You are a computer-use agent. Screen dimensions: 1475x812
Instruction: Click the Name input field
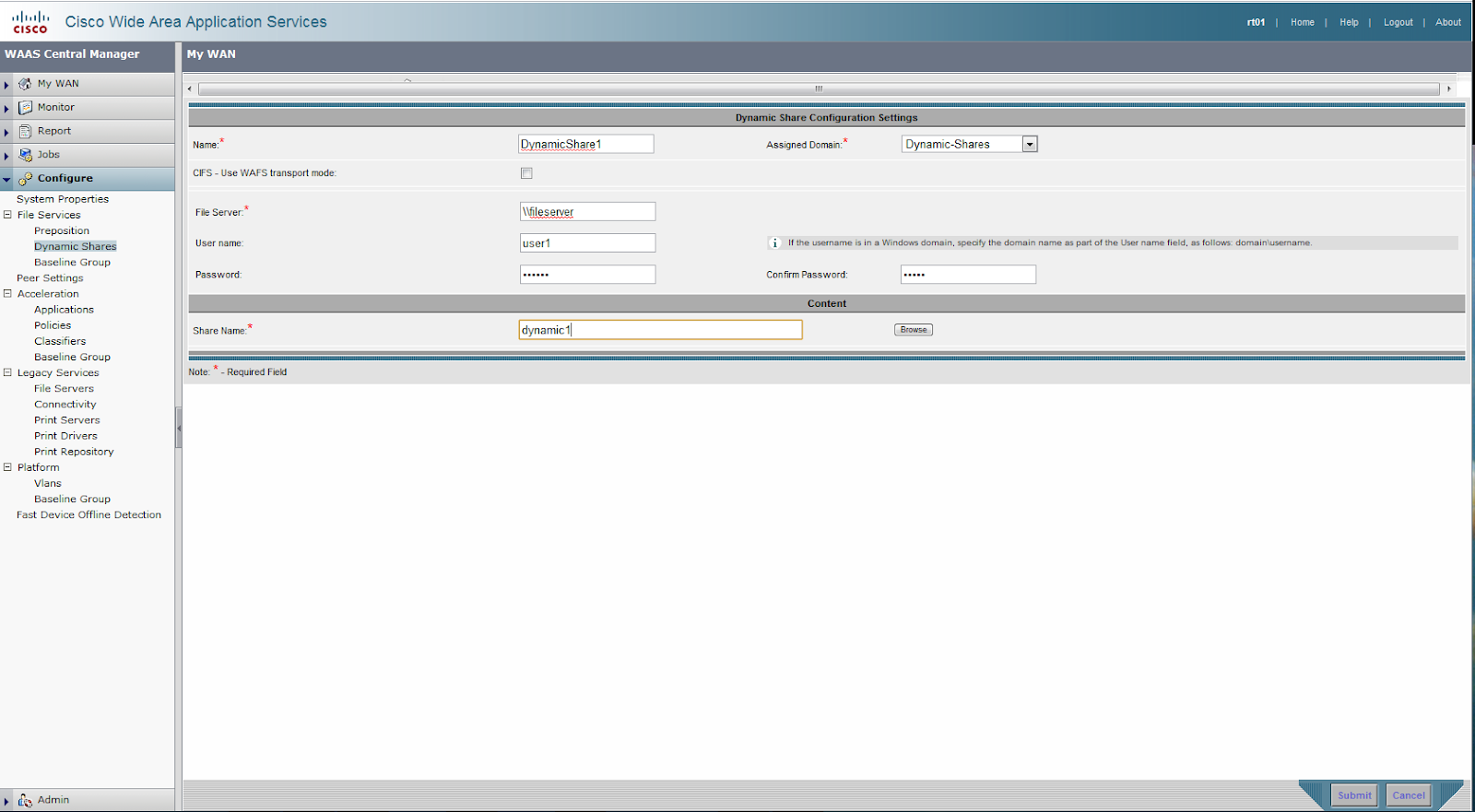tap(586, 144)
